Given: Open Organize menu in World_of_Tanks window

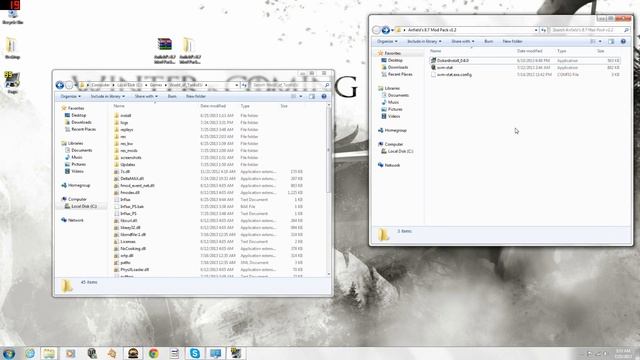Looking at the screenshot, I should [x=71, y=96].
